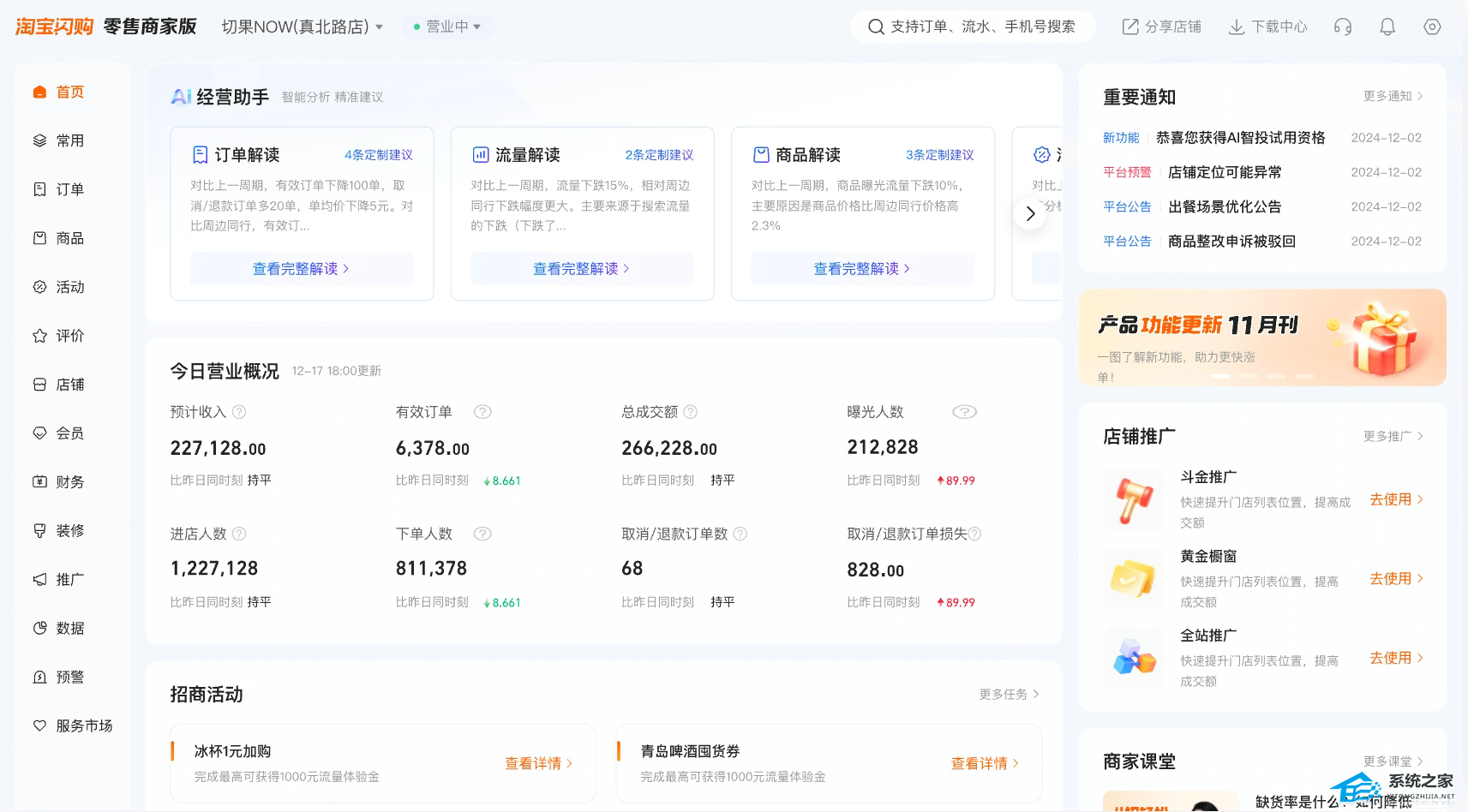Screen dimensions: 1468x812
Task: Open 评价 in the sidebar
Action: point(72,336)
